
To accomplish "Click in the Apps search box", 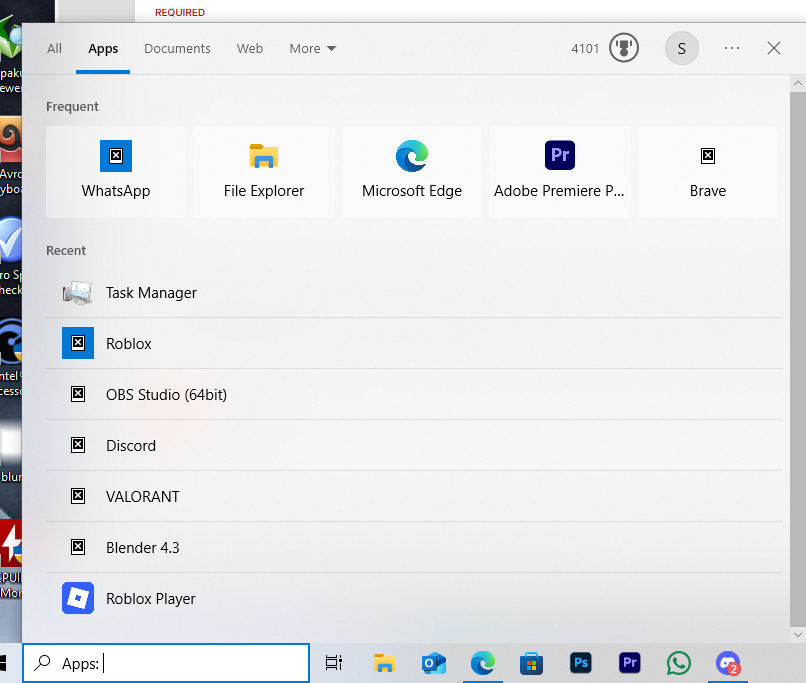I will 166,663.
